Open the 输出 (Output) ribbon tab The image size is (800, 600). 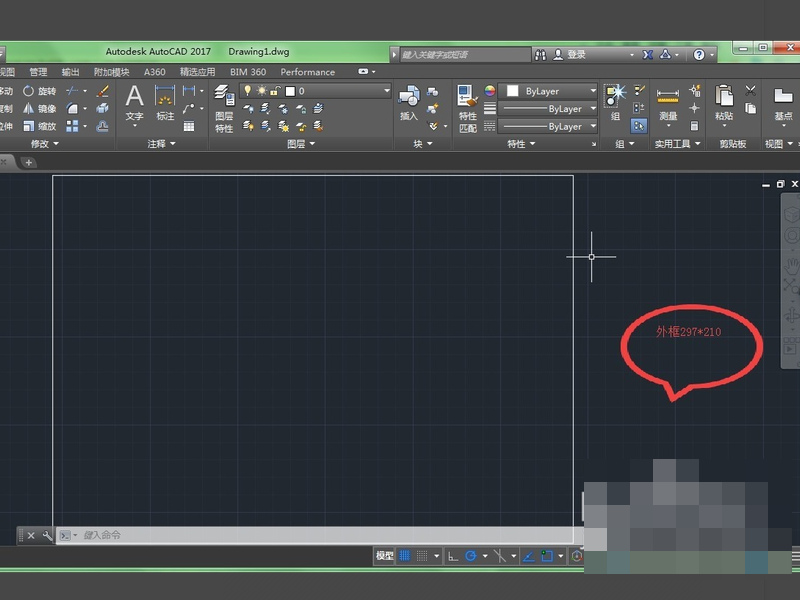tap(70, 72)
